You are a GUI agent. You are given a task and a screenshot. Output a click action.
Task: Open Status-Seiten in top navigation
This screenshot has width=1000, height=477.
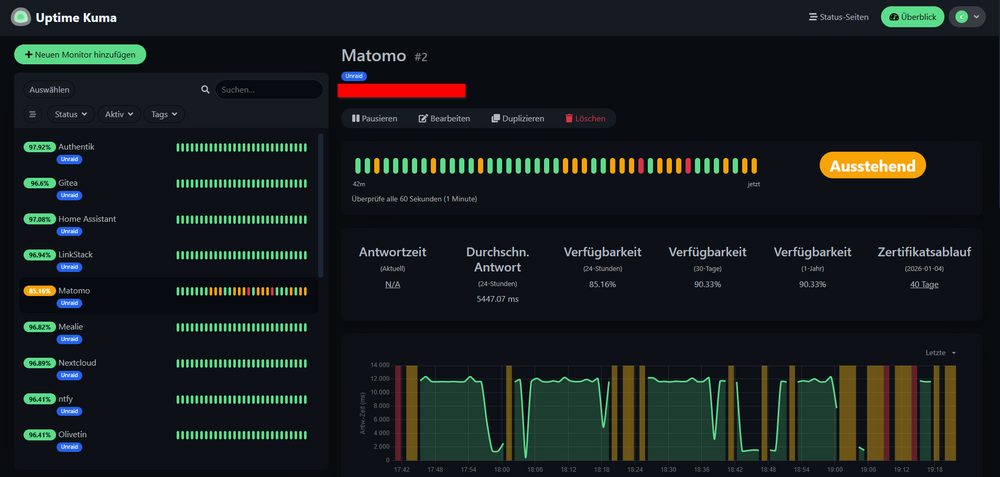click(839, 17)
